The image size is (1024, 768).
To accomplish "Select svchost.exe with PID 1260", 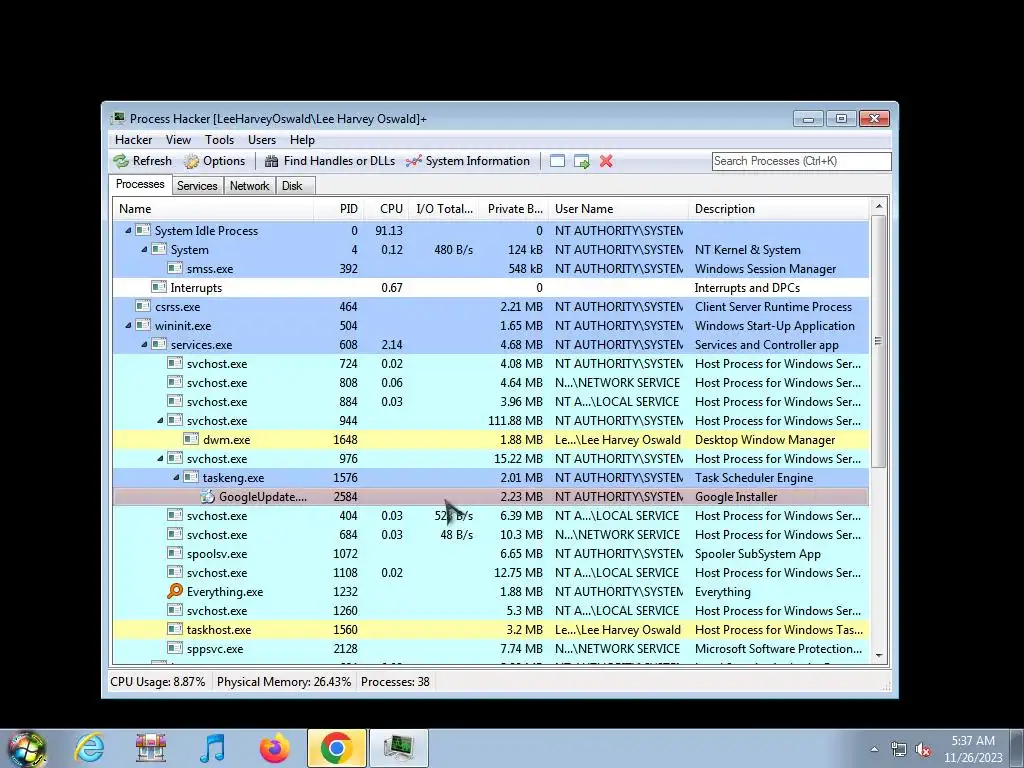I will [491, 611].
